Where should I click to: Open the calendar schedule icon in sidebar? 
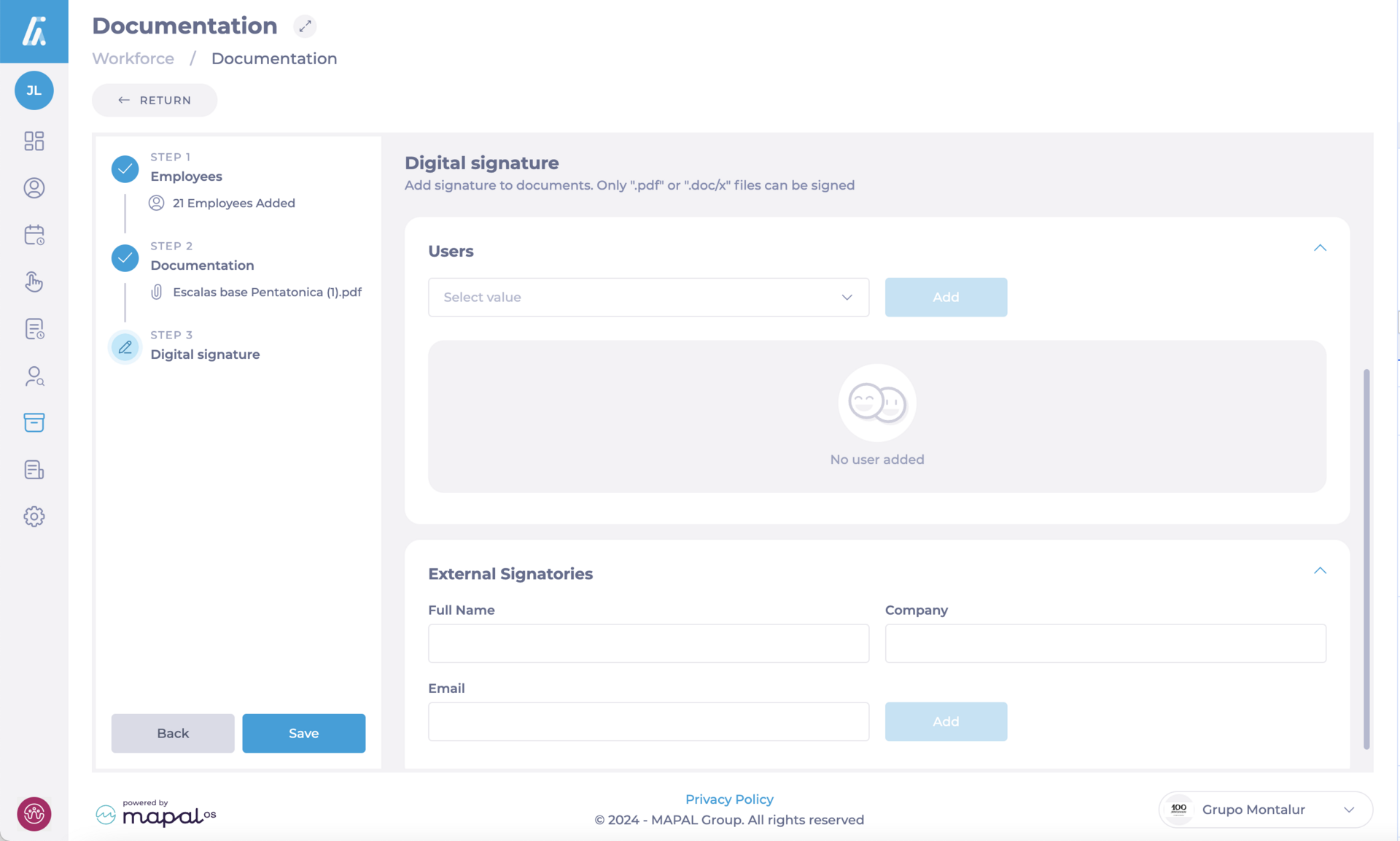[34, 235]
